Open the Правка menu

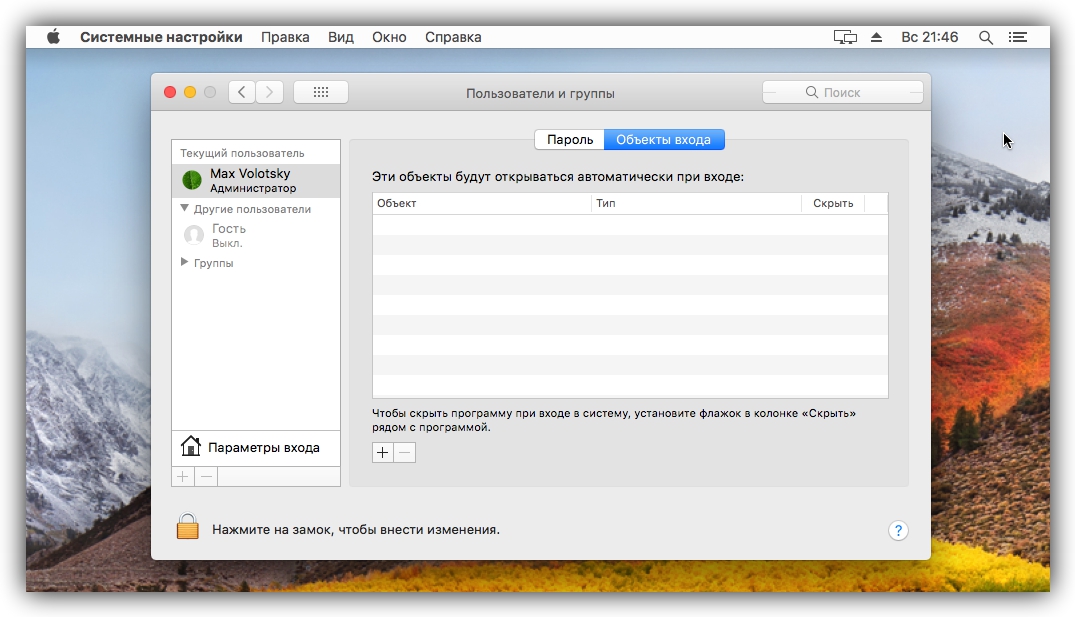point(285,37)
